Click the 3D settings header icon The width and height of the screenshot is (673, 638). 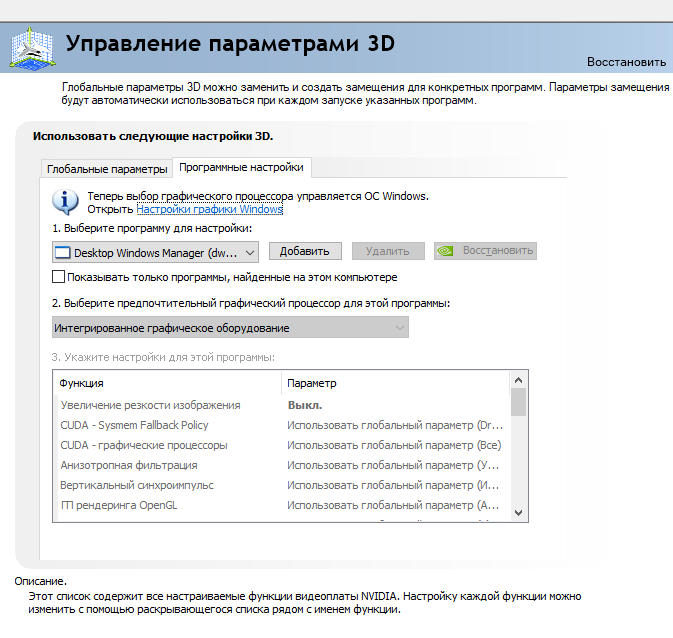pyautogui.click(x=33, y=48)
